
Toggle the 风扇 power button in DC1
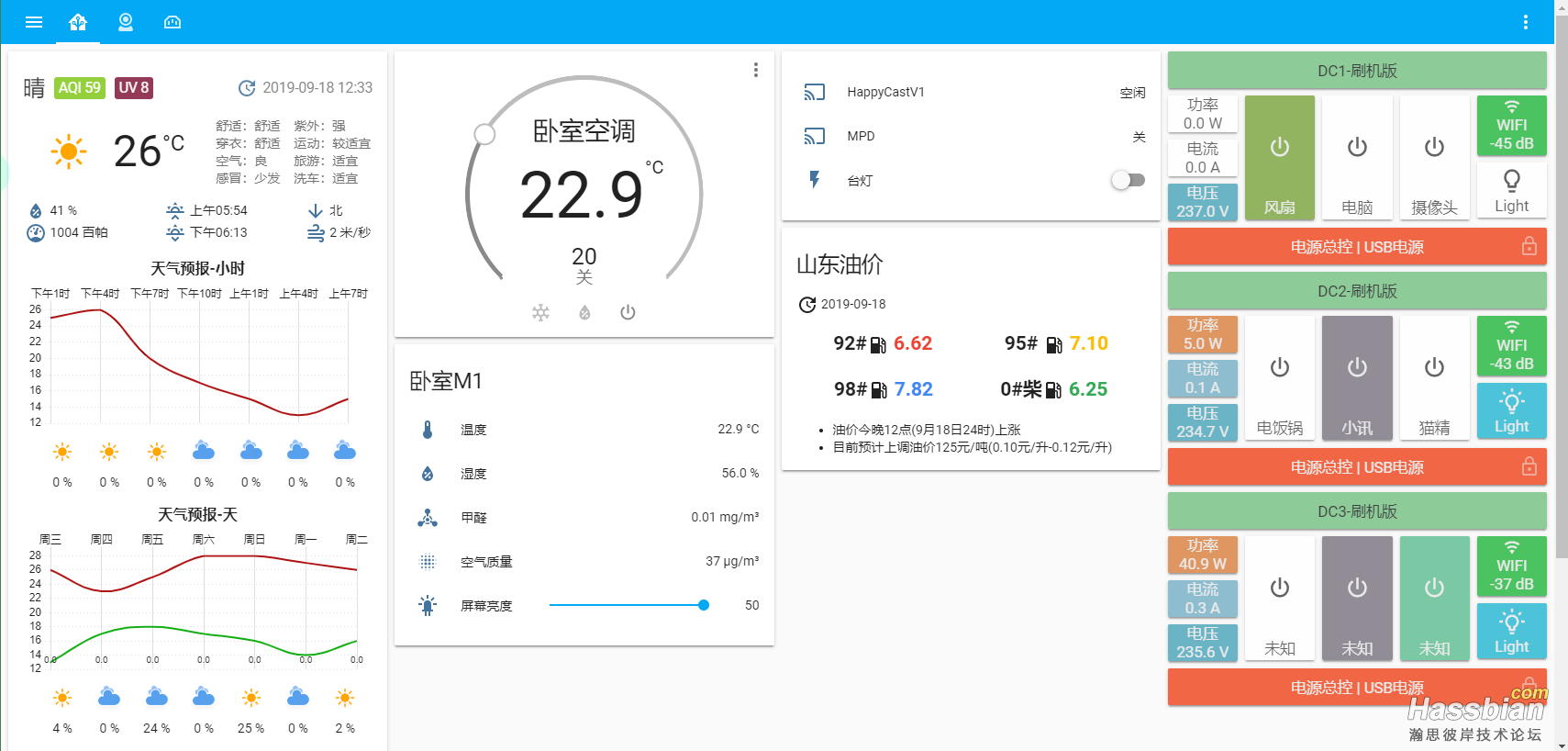(x=1280, y=157)
